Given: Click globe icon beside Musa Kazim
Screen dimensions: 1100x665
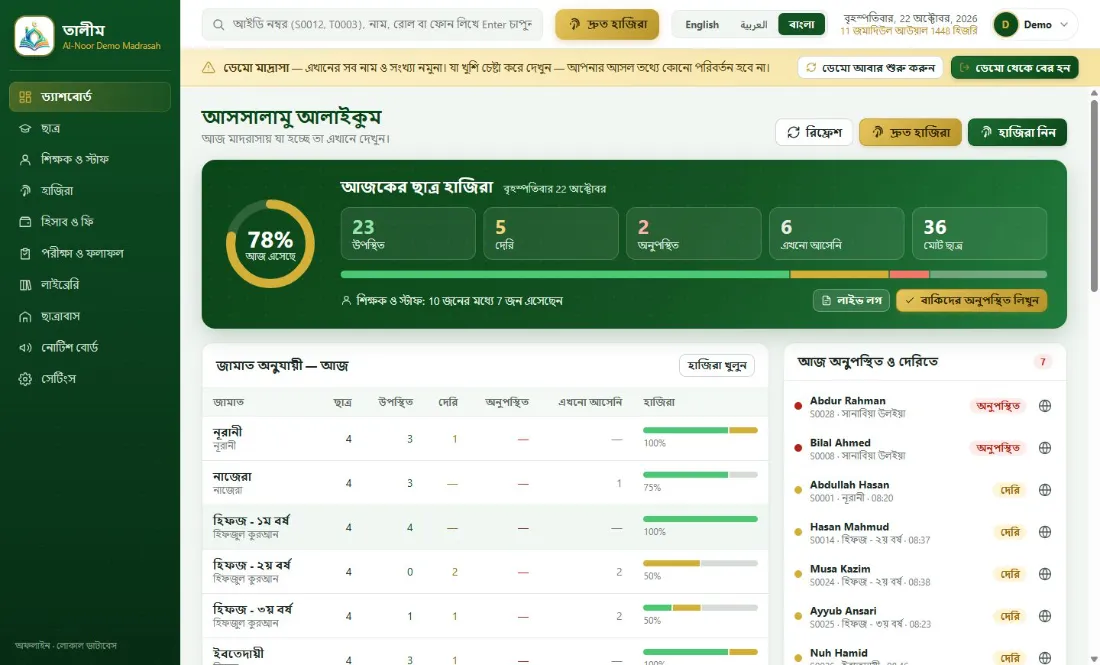Looking at the screenshot, I should [x=1045, y=575].
